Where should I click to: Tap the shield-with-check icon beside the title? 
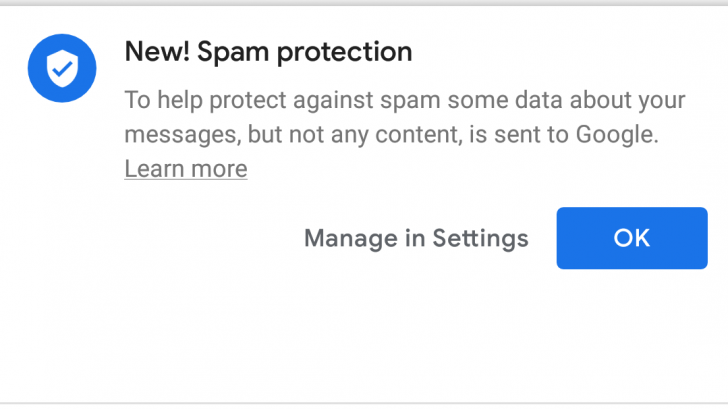[x=62, y=69]
